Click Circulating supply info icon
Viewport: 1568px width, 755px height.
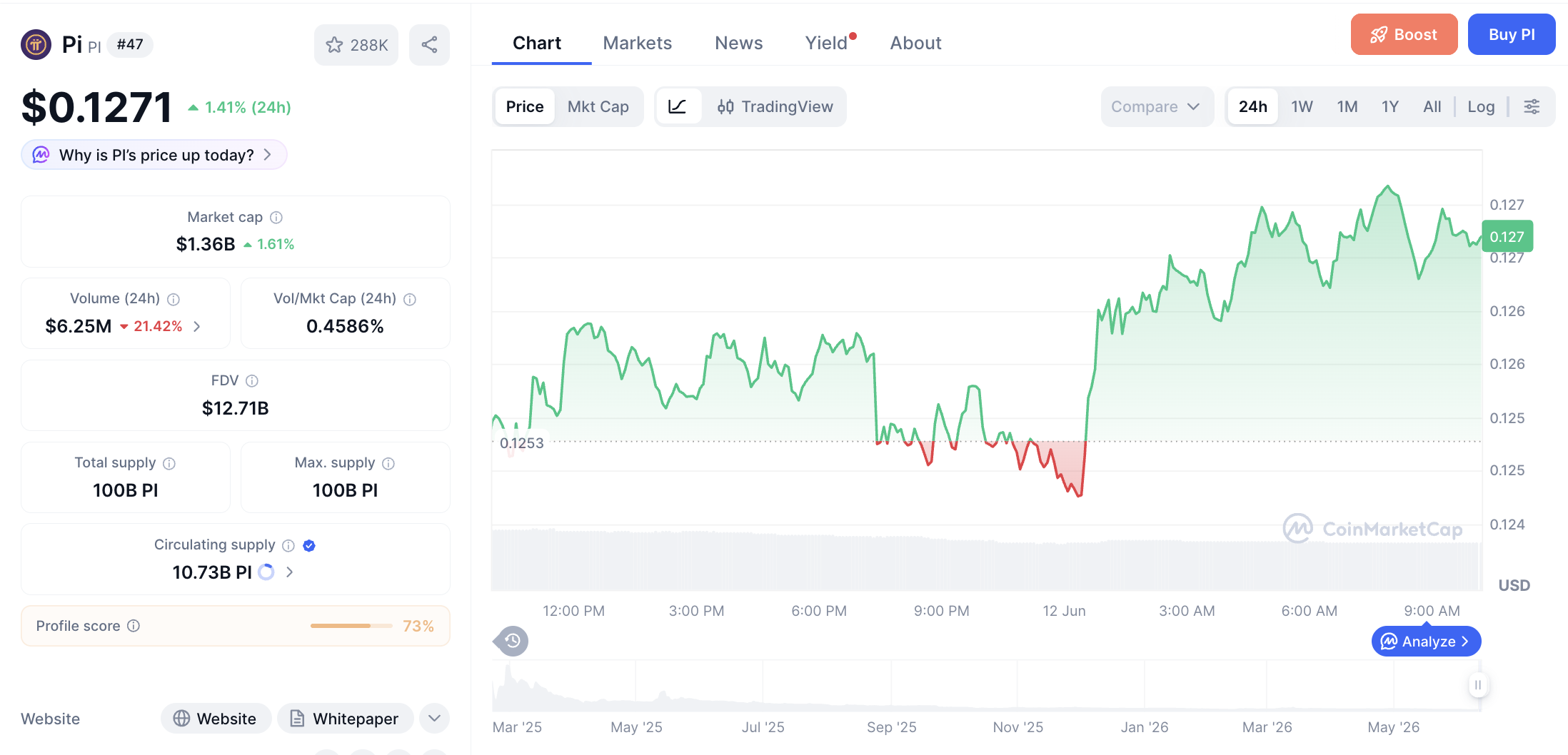coord(288,545)
